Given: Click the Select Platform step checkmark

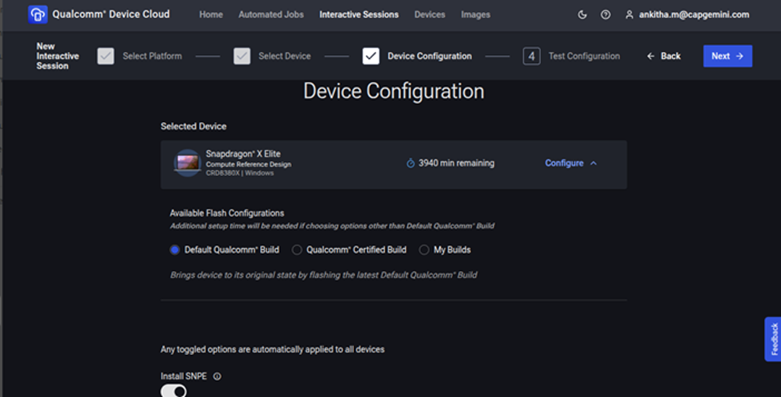Looking at the screenshot, I should click(106, 56).
